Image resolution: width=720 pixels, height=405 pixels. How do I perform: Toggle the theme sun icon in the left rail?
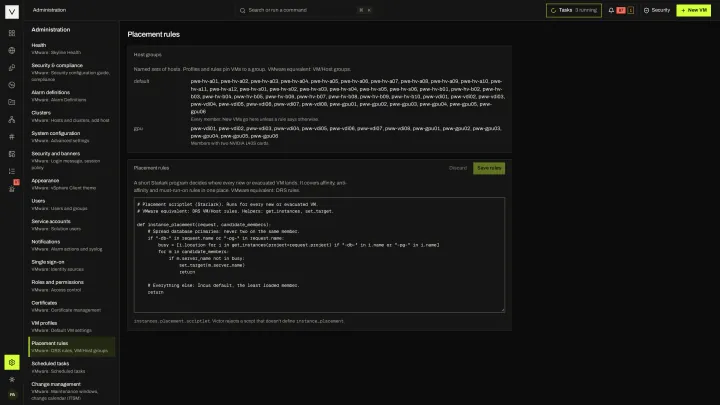12,379
